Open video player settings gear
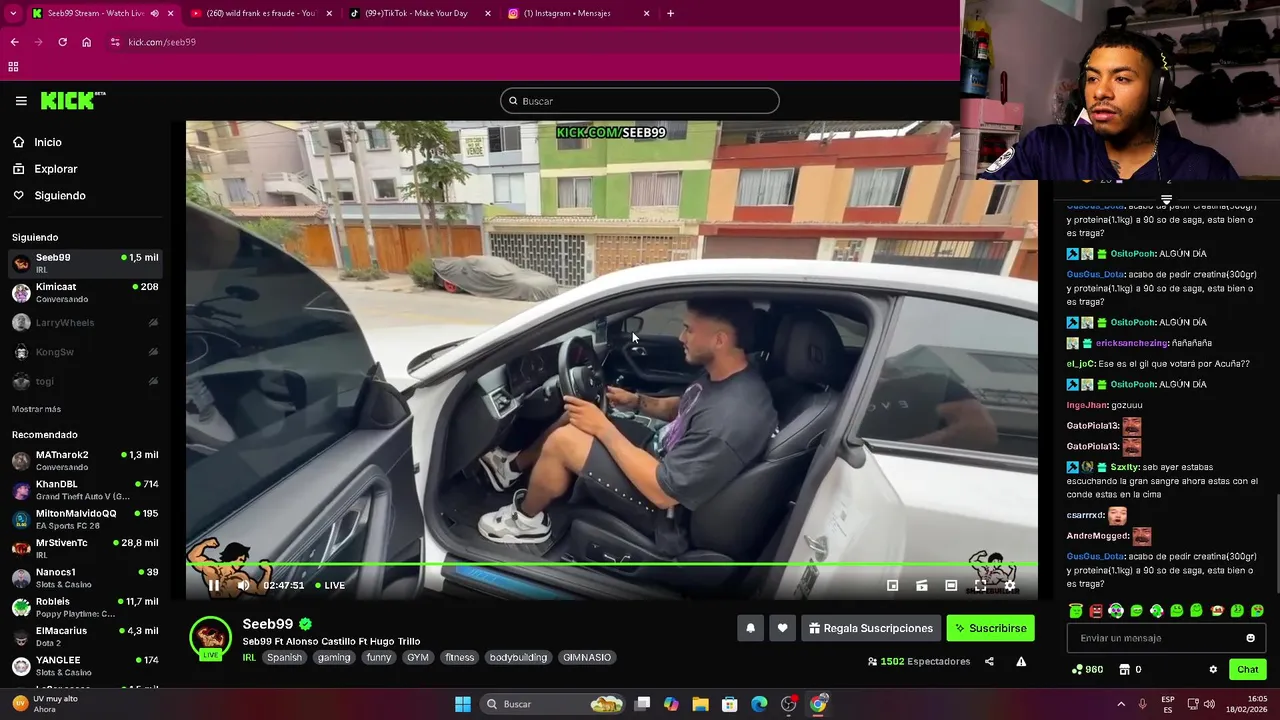Screen dimensions: 1280x720 pyautogui.click(x=1010, y=586)
